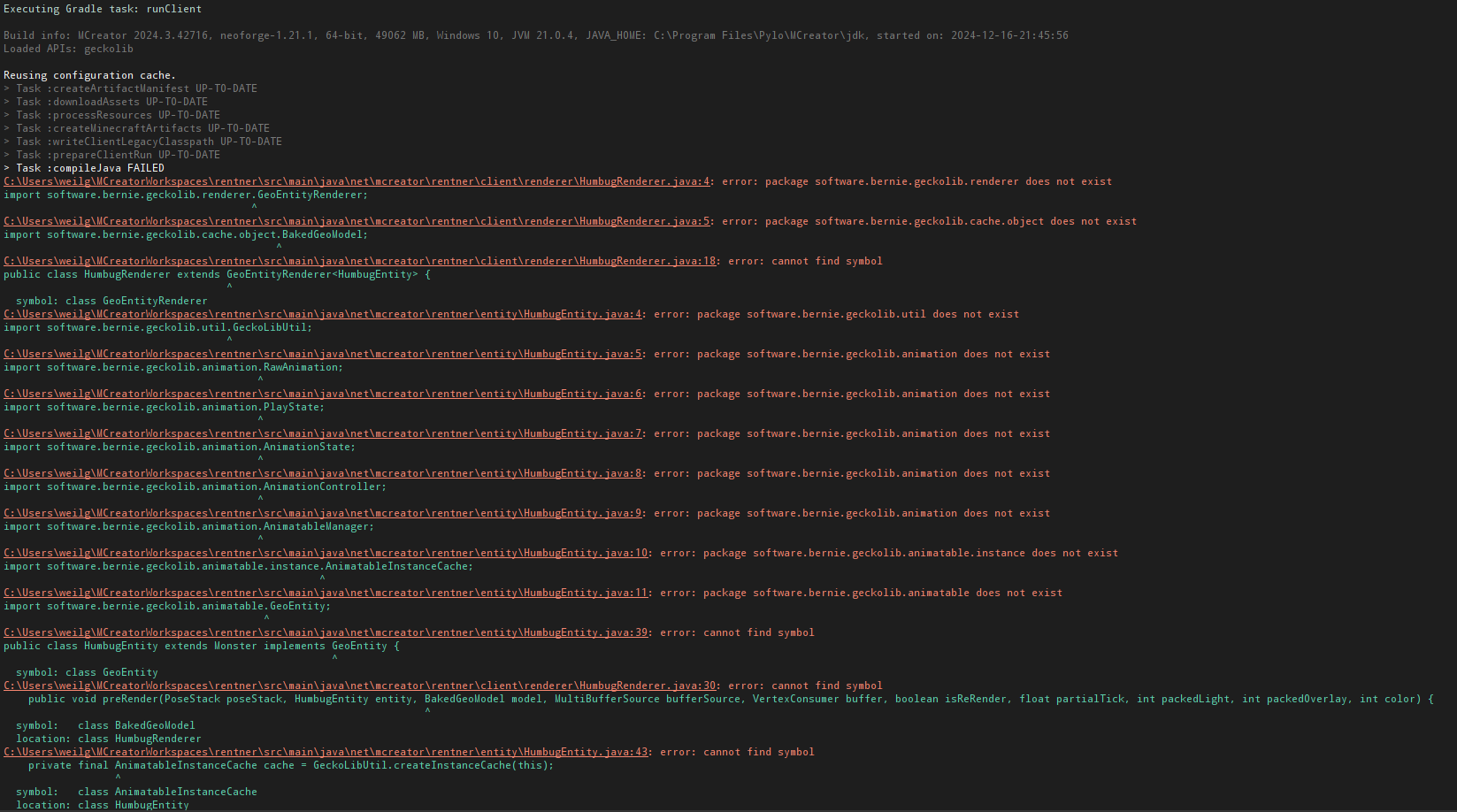The height and width of the screenshot is (812, 1457).
Task: Click the 'Reusing configuration cache.' line
Action: click(x=89, y=75)
